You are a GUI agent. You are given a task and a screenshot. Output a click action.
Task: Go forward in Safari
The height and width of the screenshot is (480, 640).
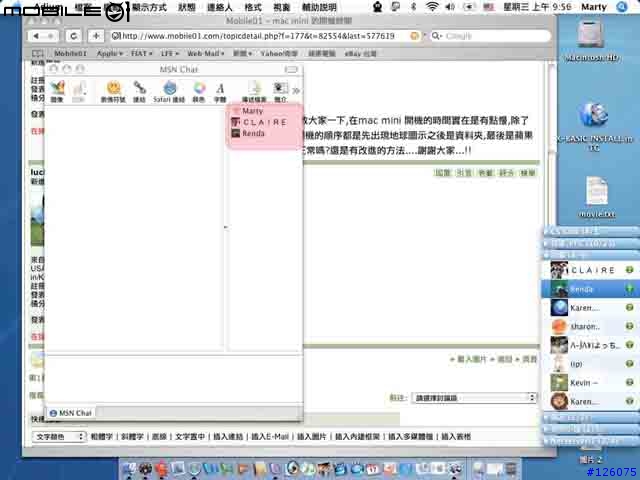[51, 36]
